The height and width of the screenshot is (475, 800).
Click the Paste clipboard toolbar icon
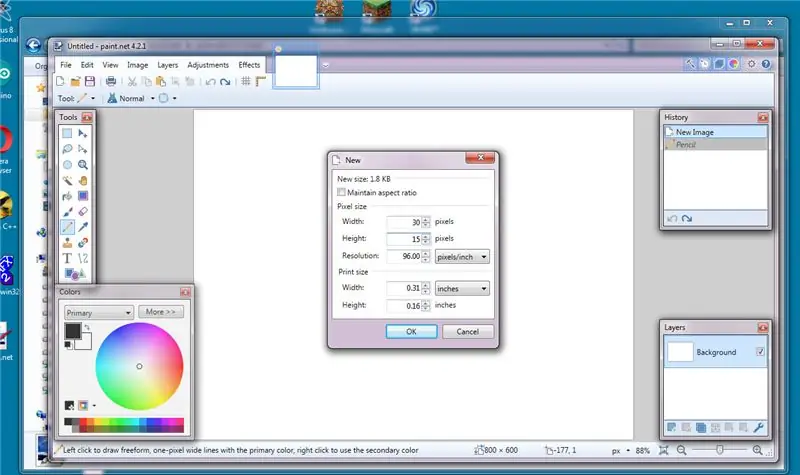[x=161, y=81]
